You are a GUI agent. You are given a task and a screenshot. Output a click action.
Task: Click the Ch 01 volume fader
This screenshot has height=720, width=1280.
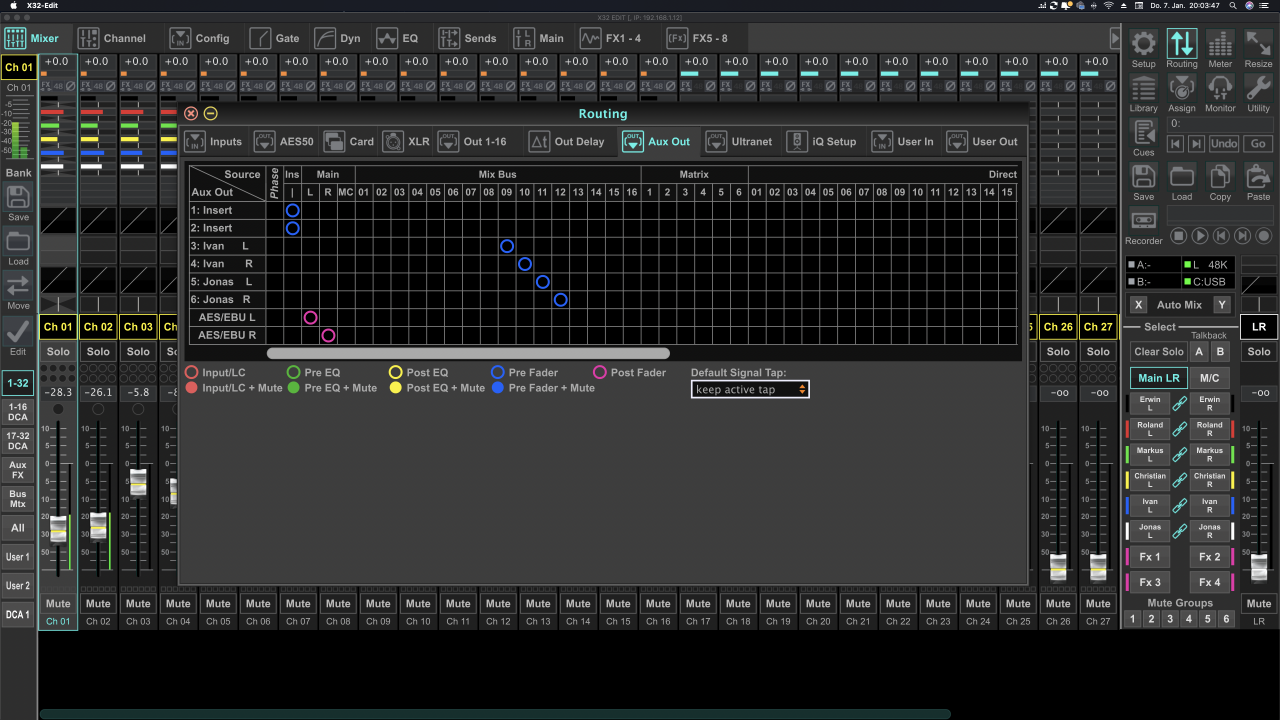pyautogui.click(x=58, y=529)
